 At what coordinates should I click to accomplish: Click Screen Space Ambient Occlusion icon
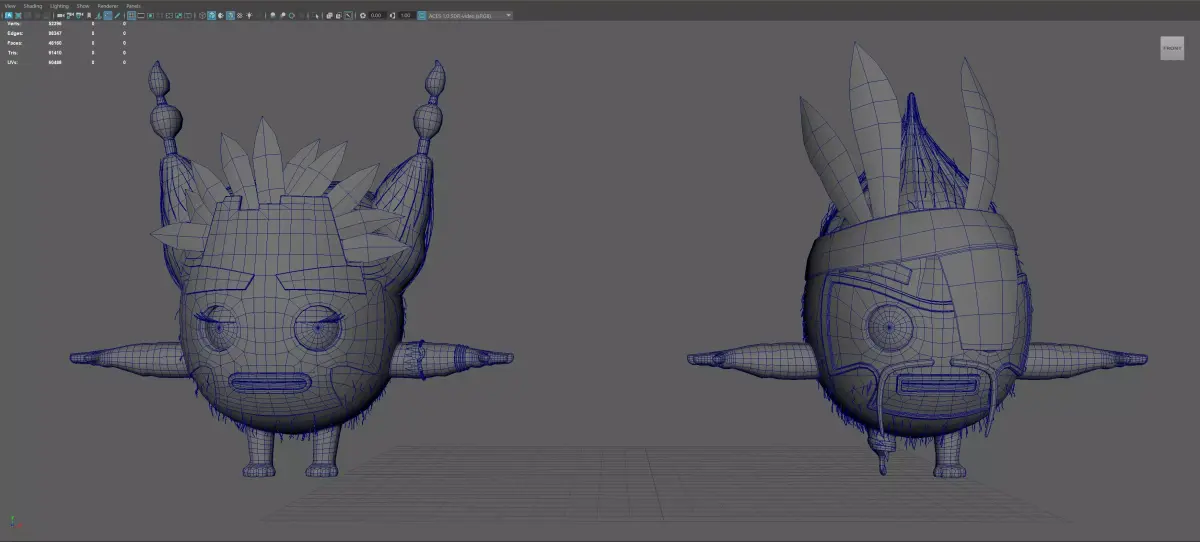[272, 16]
